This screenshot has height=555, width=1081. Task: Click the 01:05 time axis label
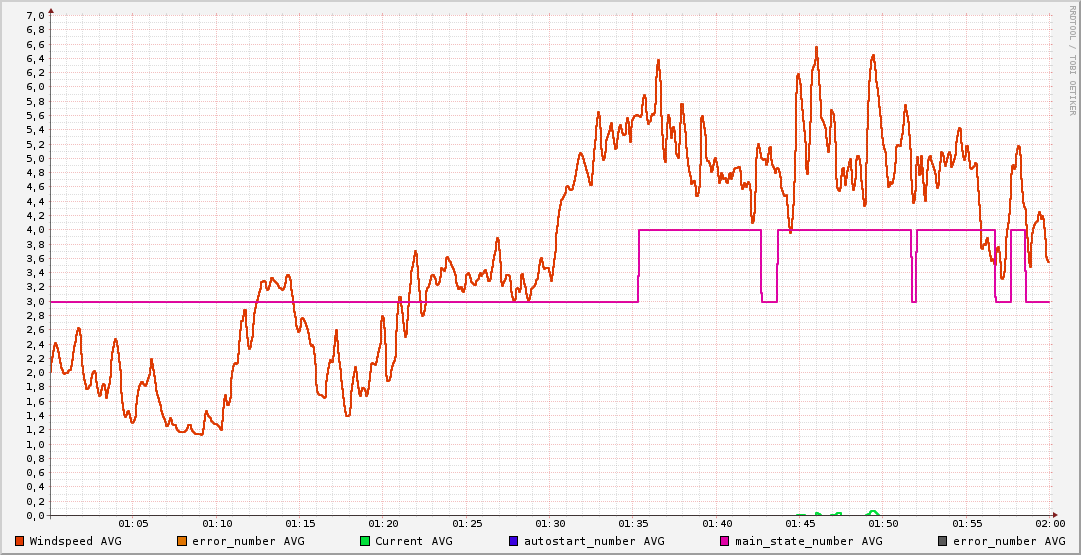coord(134,523)
